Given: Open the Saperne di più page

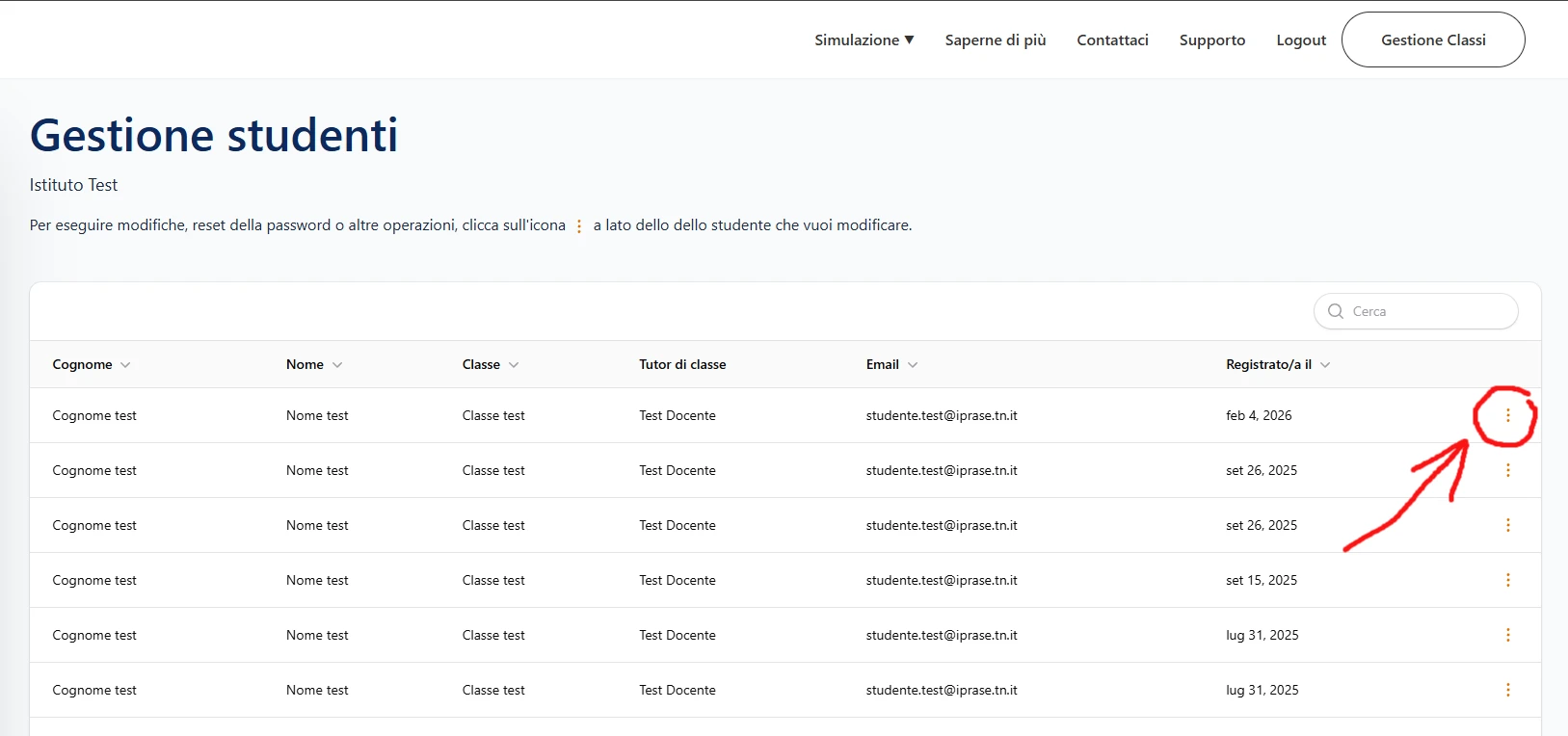Looking at the screenshot, I should click(x=995, y=39).
